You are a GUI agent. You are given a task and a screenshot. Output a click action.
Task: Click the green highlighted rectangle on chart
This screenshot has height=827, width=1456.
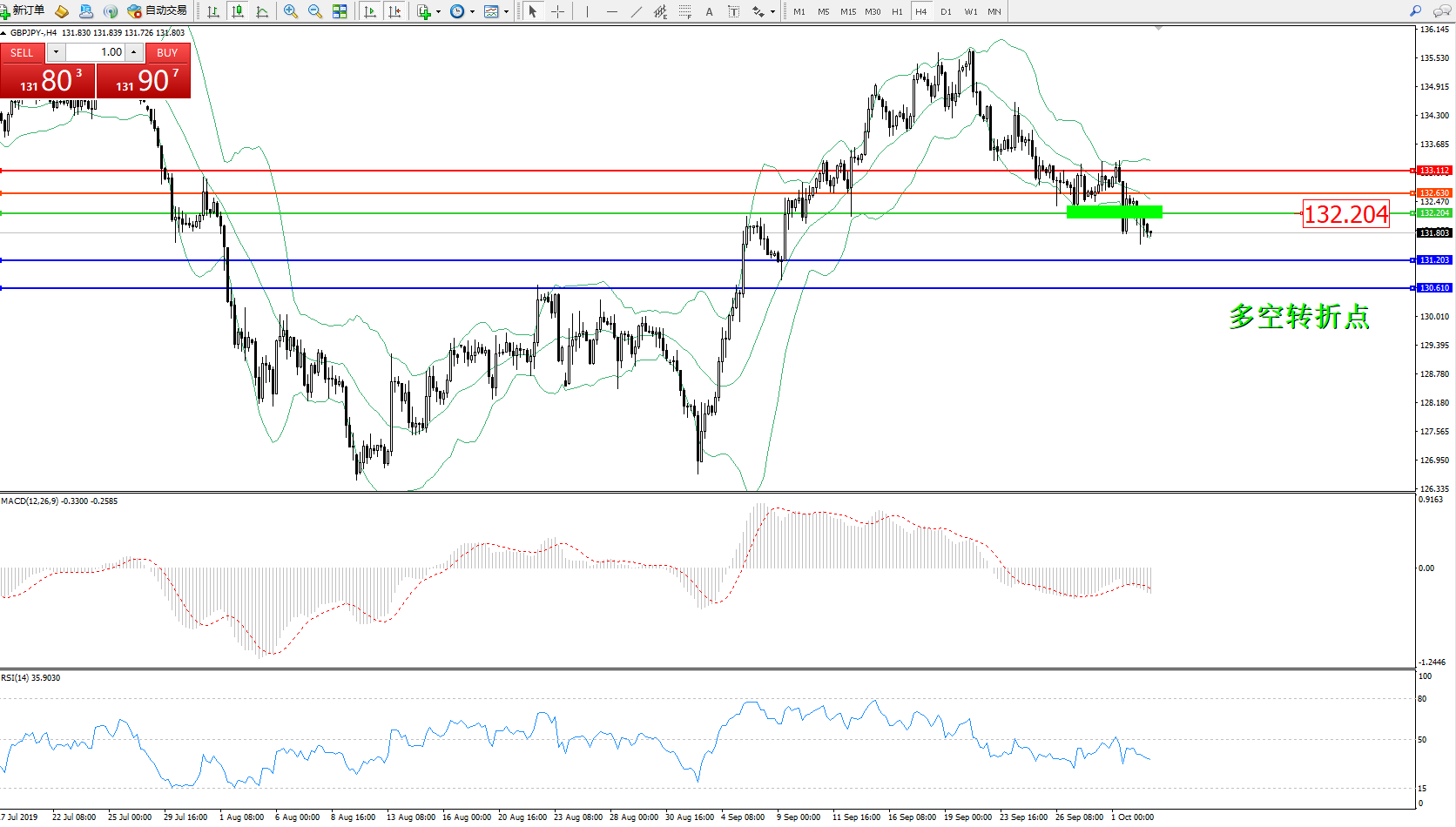click(1114, 212)
